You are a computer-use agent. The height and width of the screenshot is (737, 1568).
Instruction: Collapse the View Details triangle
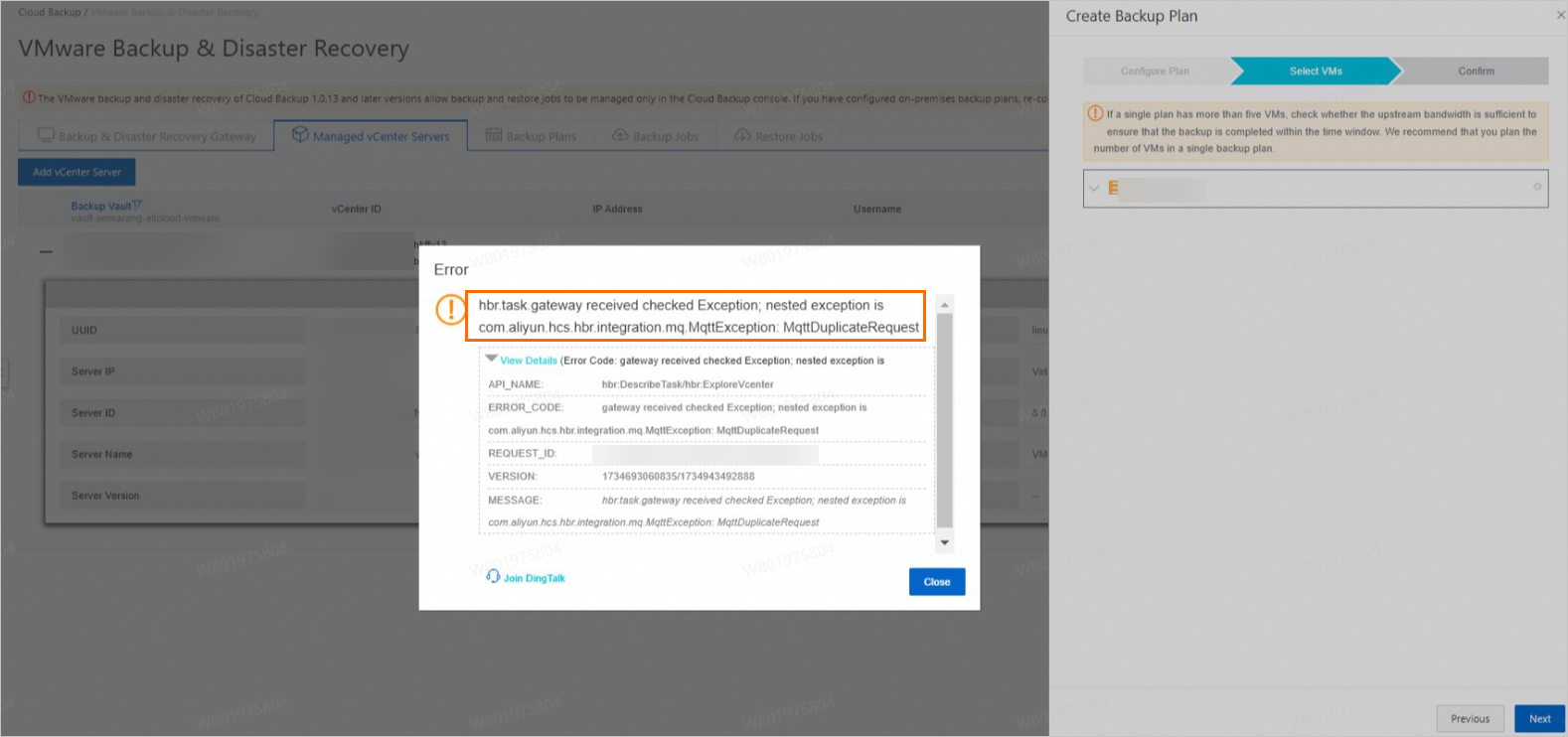pyautogui.click(x=491, y=359)
